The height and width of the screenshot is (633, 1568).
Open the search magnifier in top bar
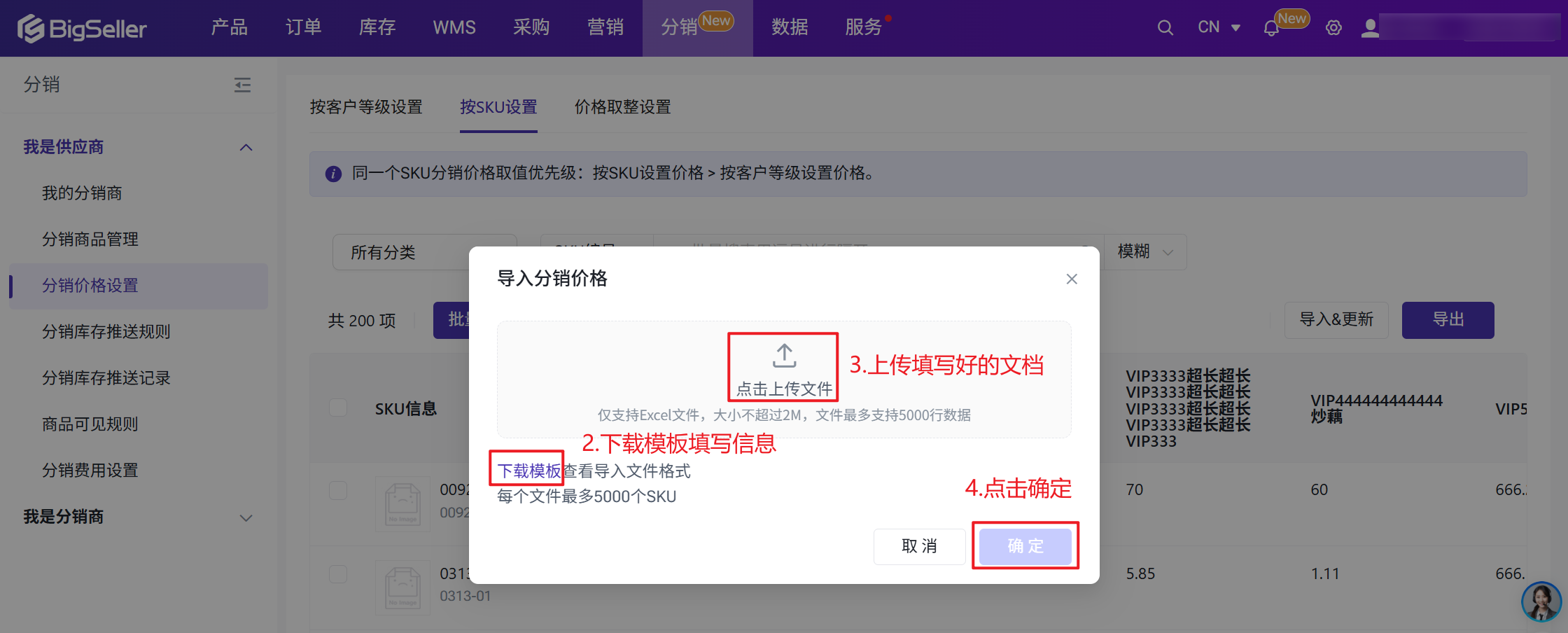1165,28
